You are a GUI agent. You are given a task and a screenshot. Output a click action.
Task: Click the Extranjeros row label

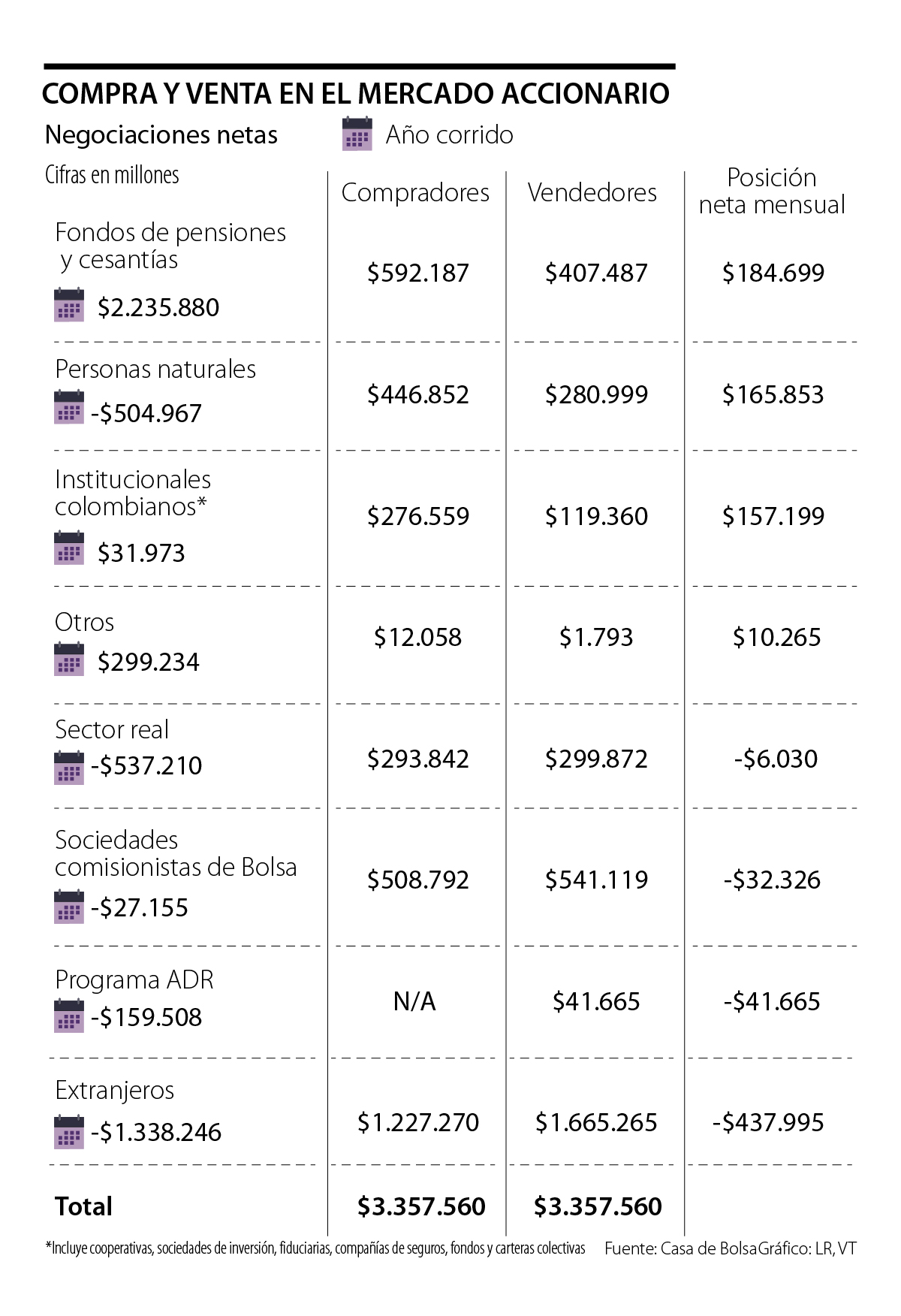[x=114, y=1090]
